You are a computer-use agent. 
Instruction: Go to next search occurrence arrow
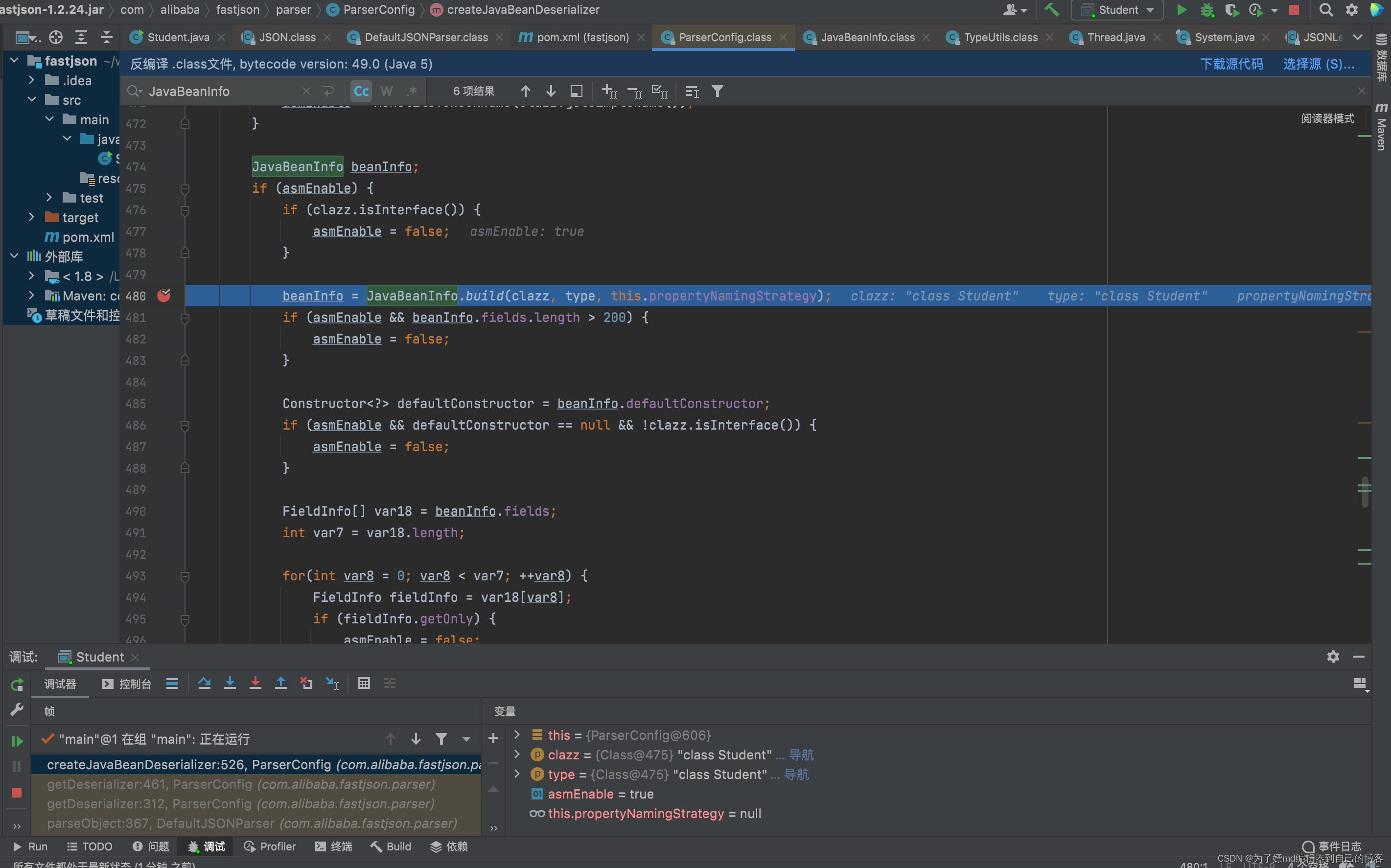[551, 91]
